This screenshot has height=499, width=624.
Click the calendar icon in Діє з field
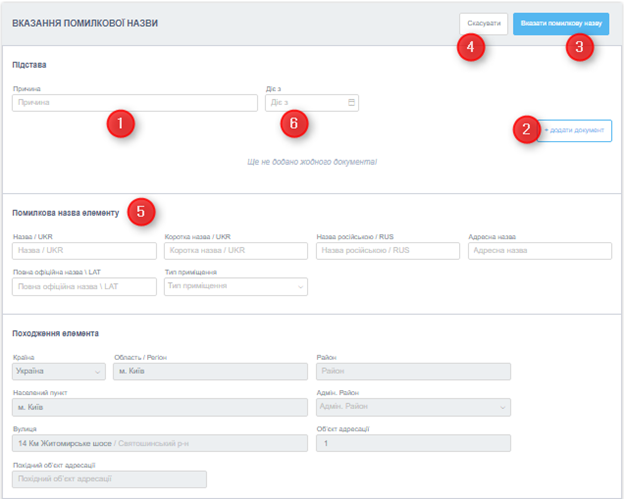point(351,103)
